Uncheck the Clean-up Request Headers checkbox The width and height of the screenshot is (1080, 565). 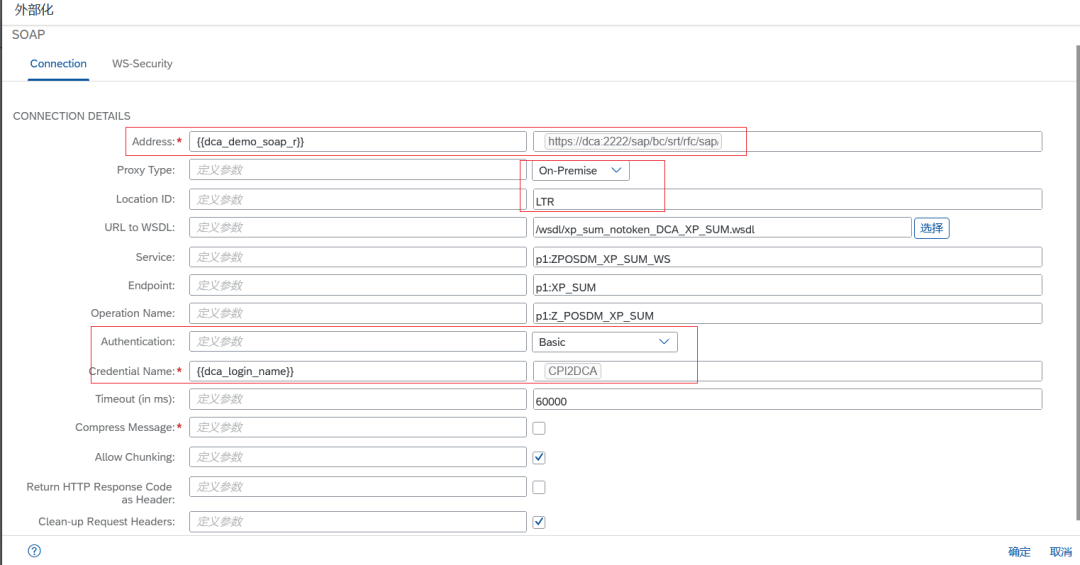pyautogui.click(x=539, y=522)
